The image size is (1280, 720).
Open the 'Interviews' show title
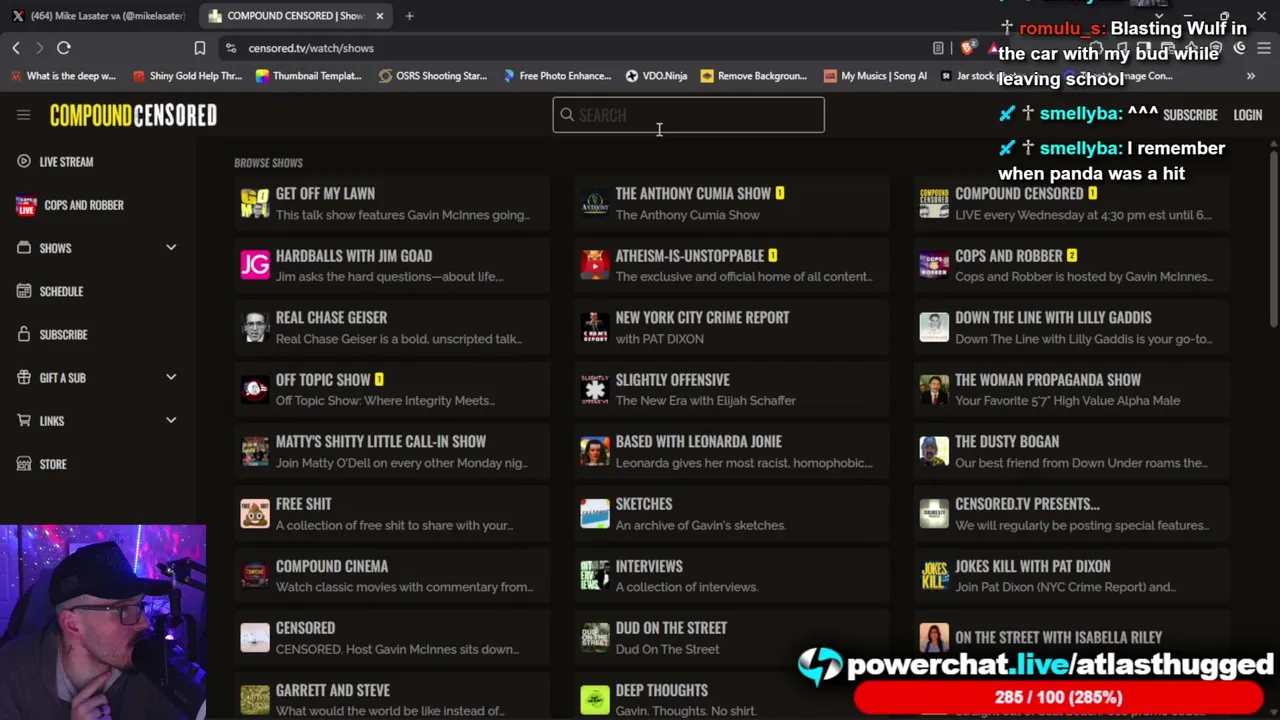click(649, 566)
